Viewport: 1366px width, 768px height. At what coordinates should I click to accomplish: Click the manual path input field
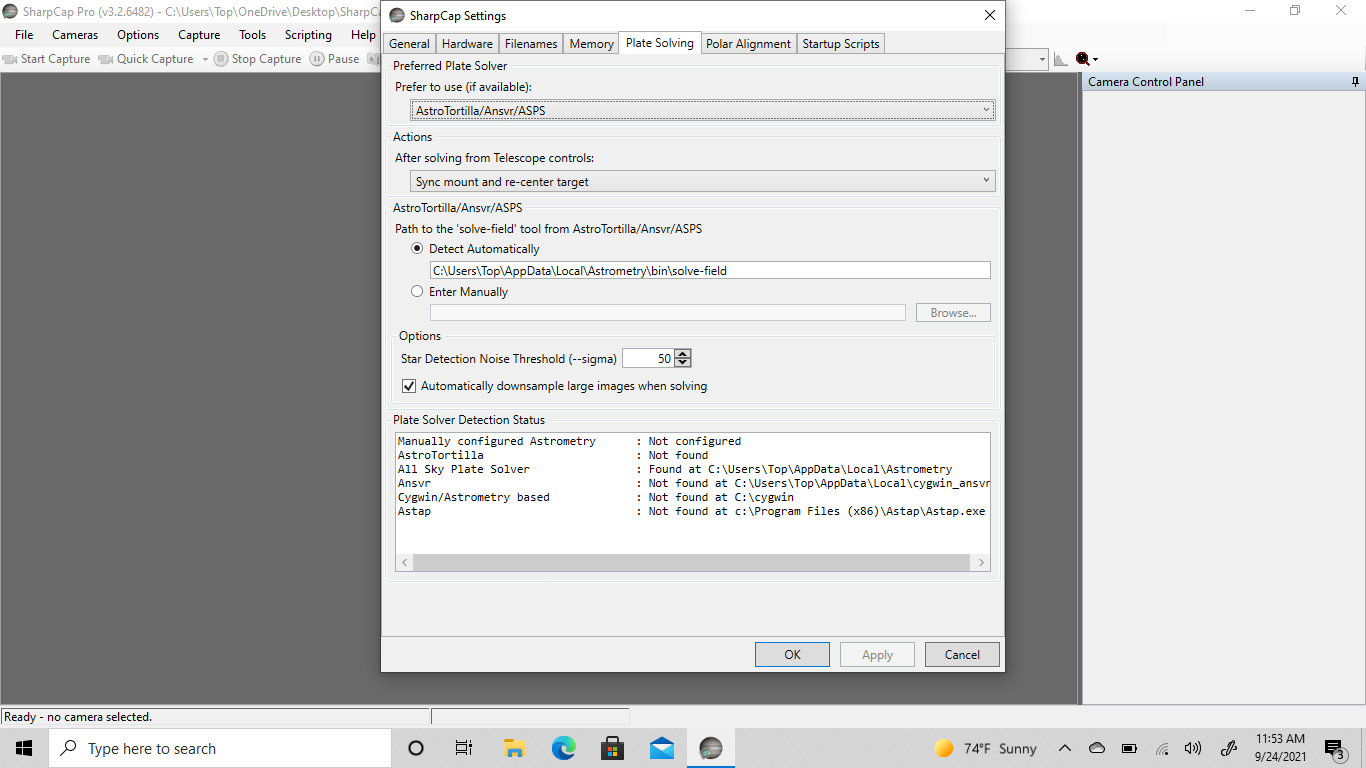click(668, 313)
